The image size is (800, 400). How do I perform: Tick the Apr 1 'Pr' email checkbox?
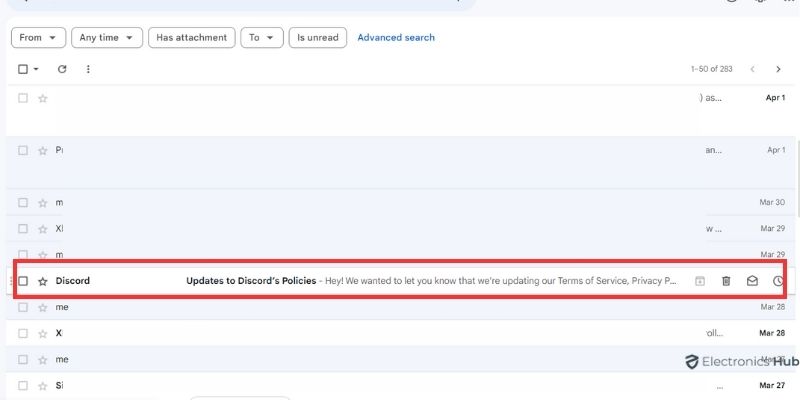coord(23,150)
